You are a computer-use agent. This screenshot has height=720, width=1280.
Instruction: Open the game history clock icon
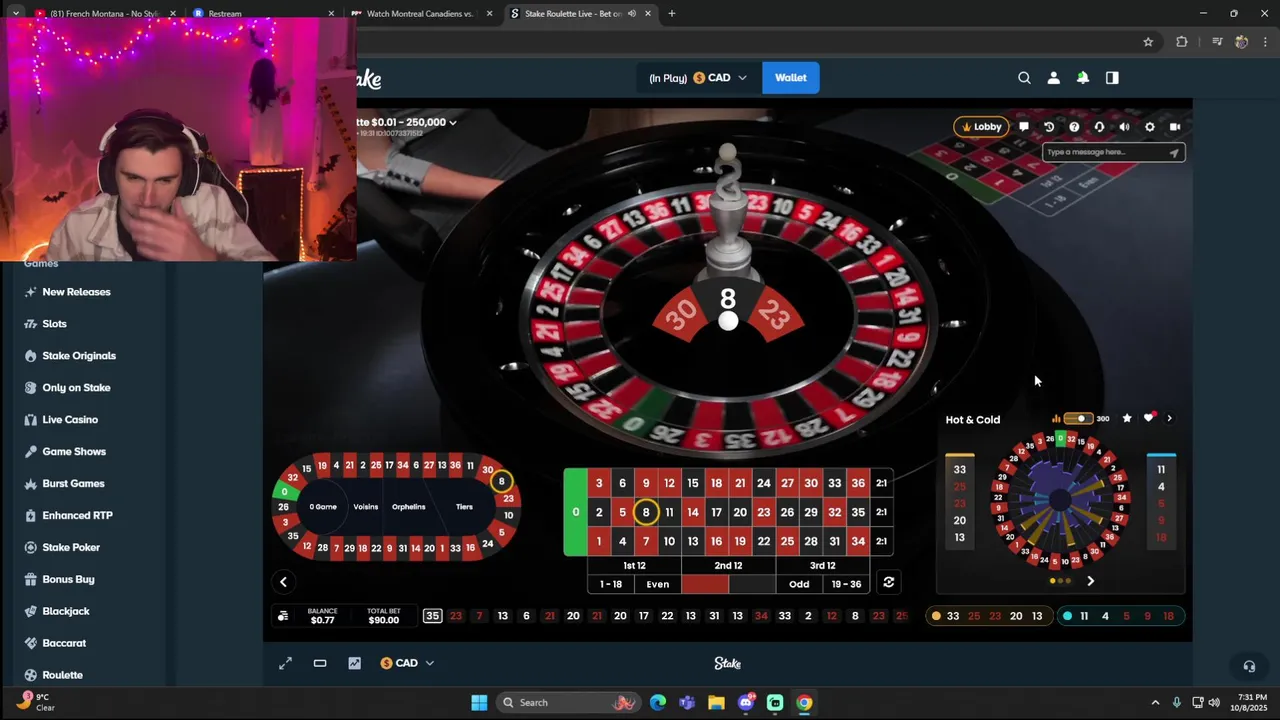pyautogui.click(x=1049, y=127)
